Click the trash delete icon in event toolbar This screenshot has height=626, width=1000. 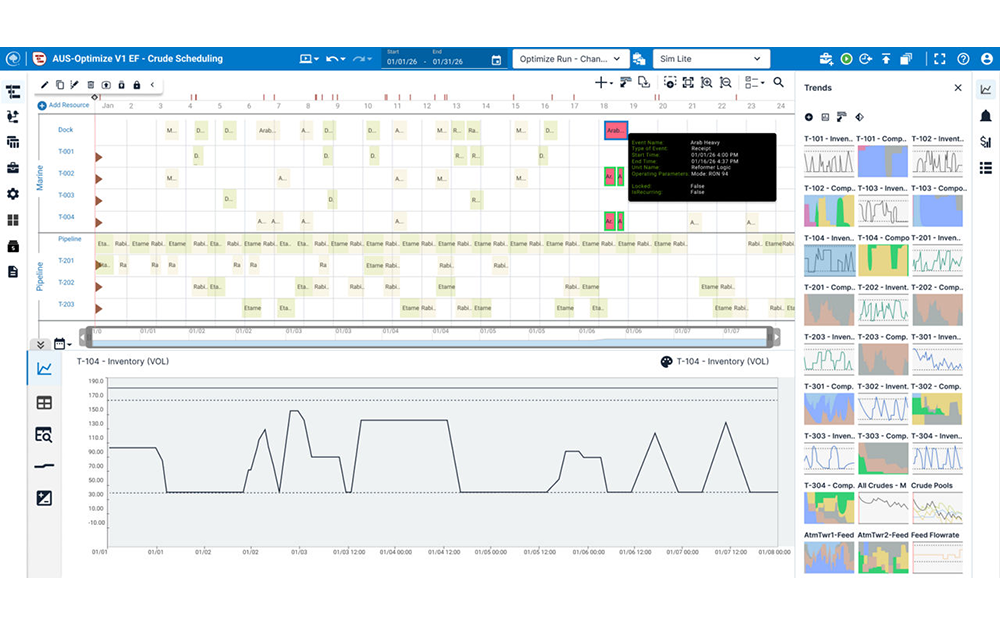[91, 85]
